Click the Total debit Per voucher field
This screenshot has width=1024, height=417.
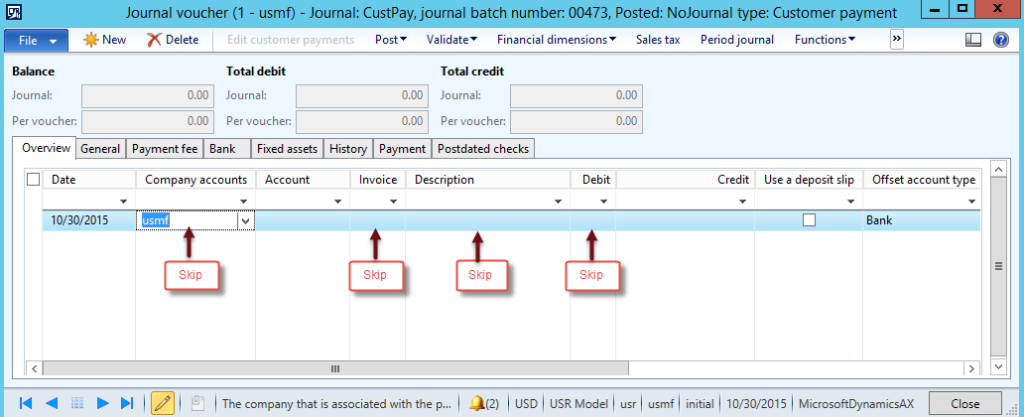point(362,121)
